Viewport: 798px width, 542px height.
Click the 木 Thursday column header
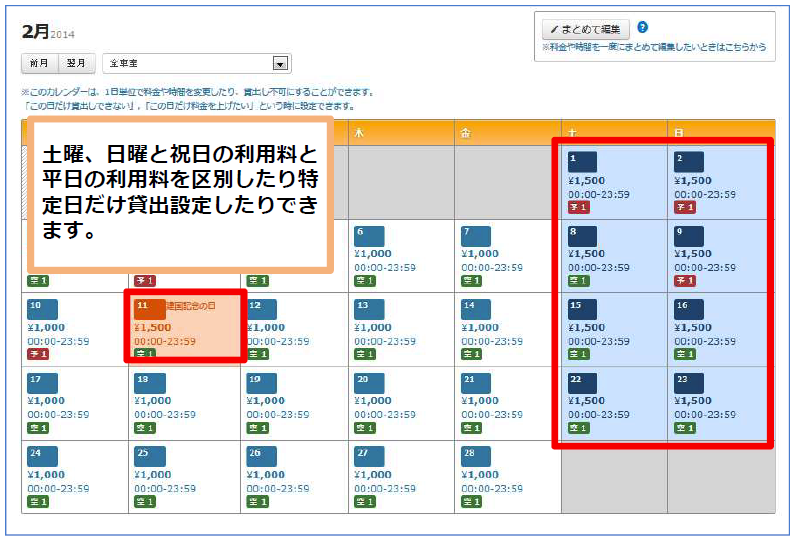[401, 132]
